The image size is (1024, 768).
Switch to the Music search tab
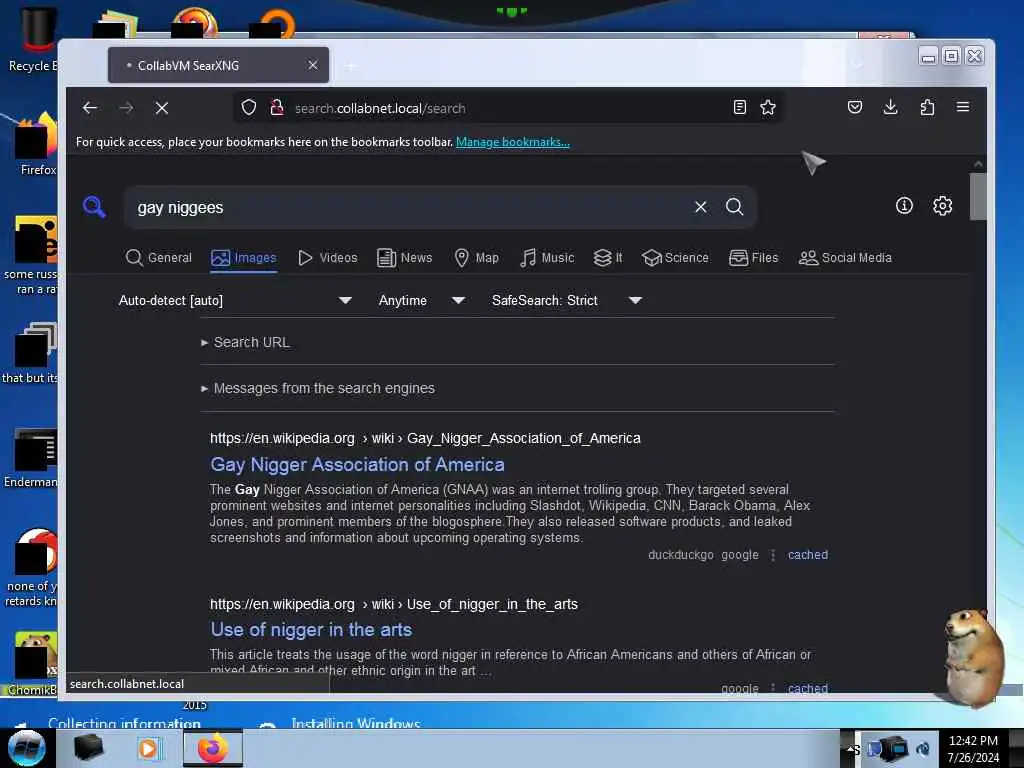[547, 257]
